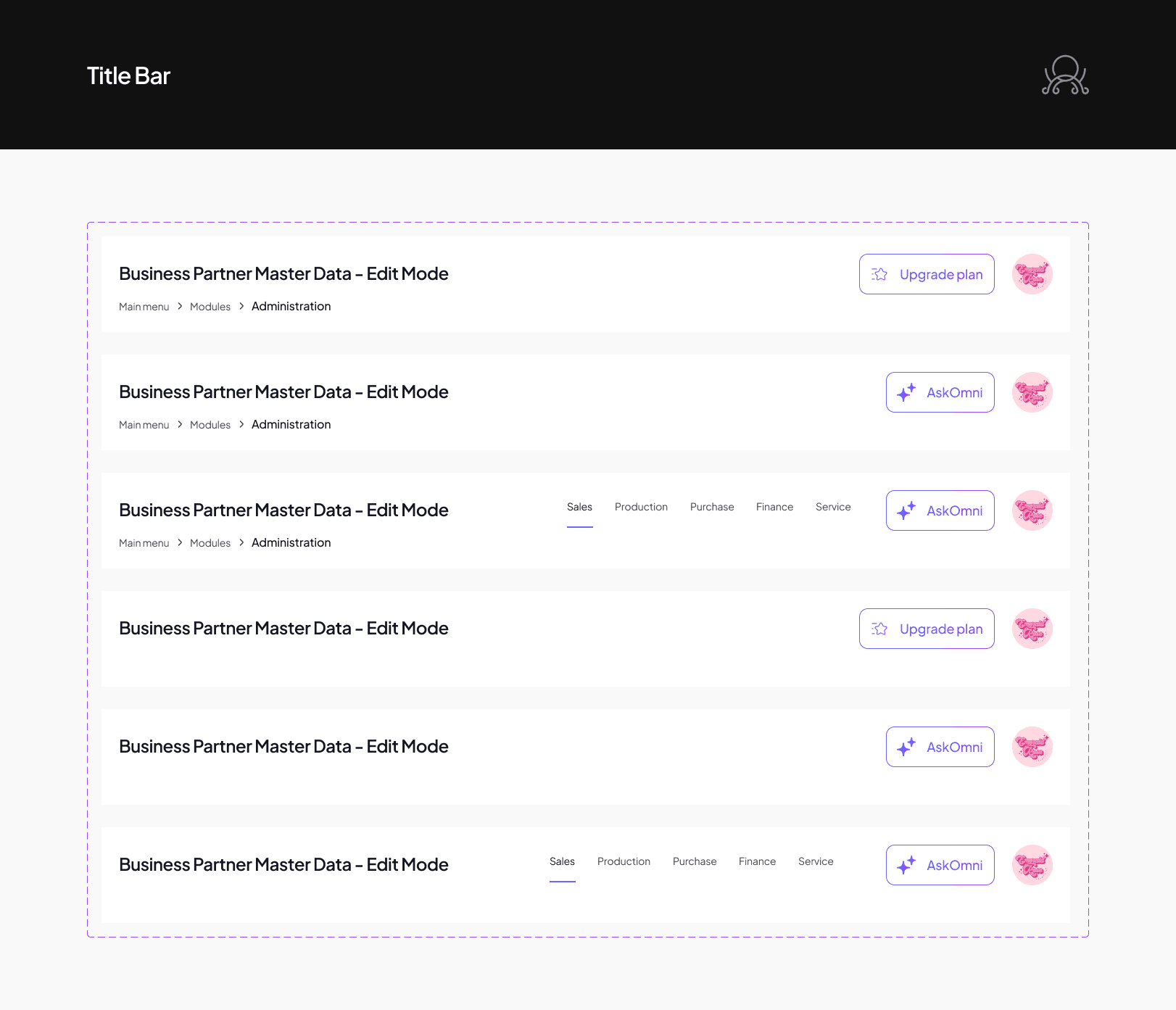The width and height of the screenshot is (1176, 1010).
Task: Click the first row's "Business Partner Master Data – Edit Mode" title
Action: click(x=283, y=273)
